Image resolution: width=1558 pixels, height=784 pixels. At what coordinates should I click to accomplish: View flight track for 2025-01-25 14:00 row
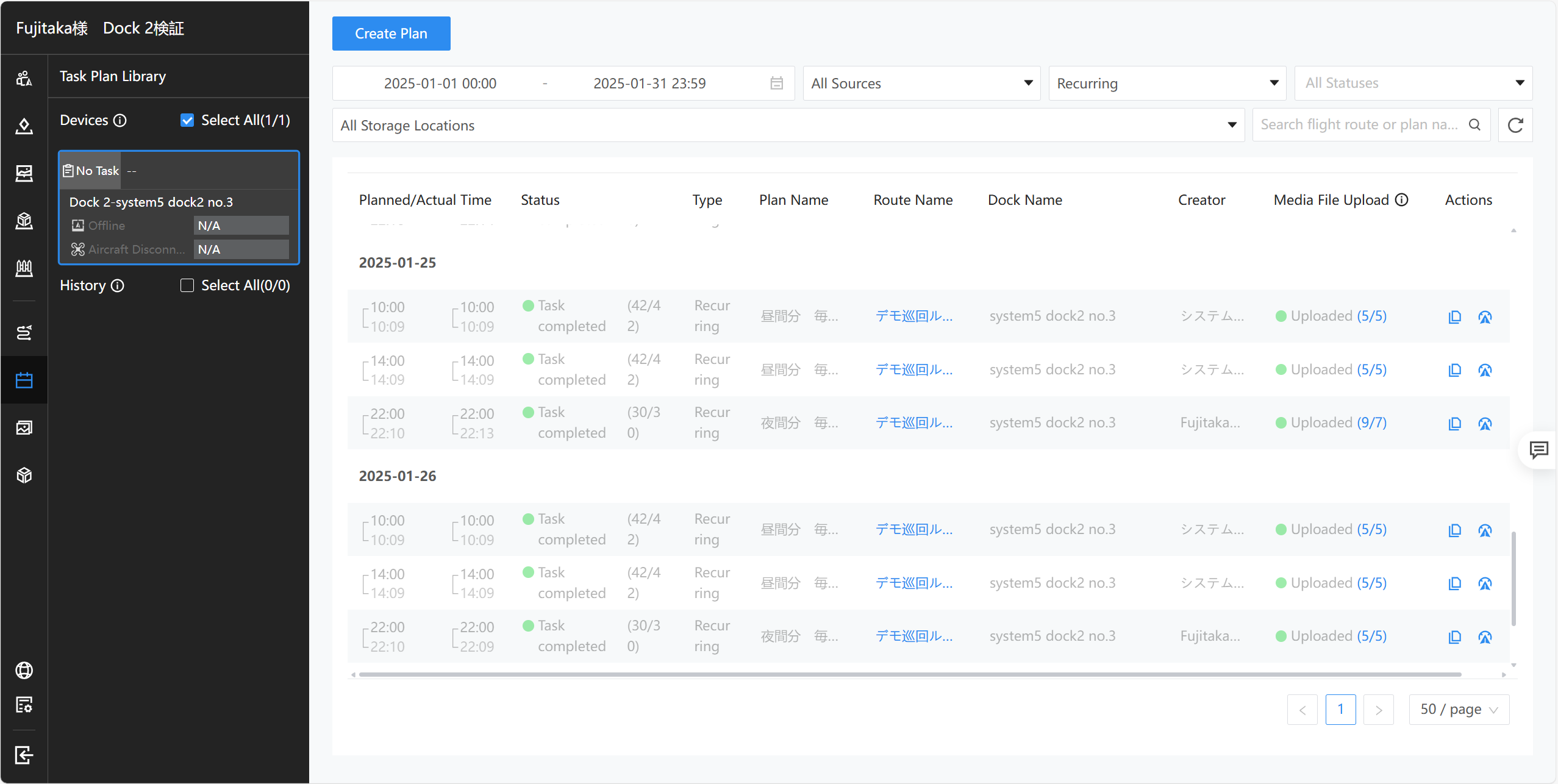click(x=1485, y=370)
